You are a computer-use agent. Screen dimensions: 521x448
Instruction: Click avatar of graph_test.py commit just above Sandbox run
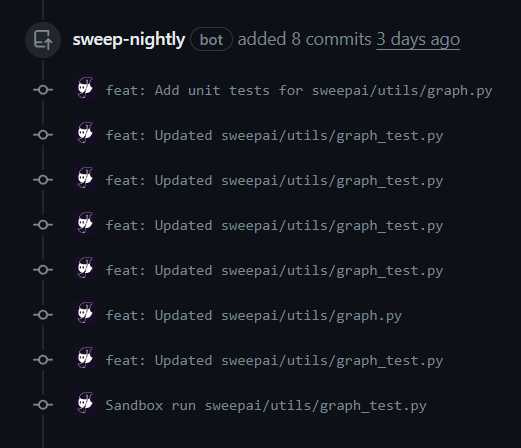pyautogui.click(x=86, y=358)
